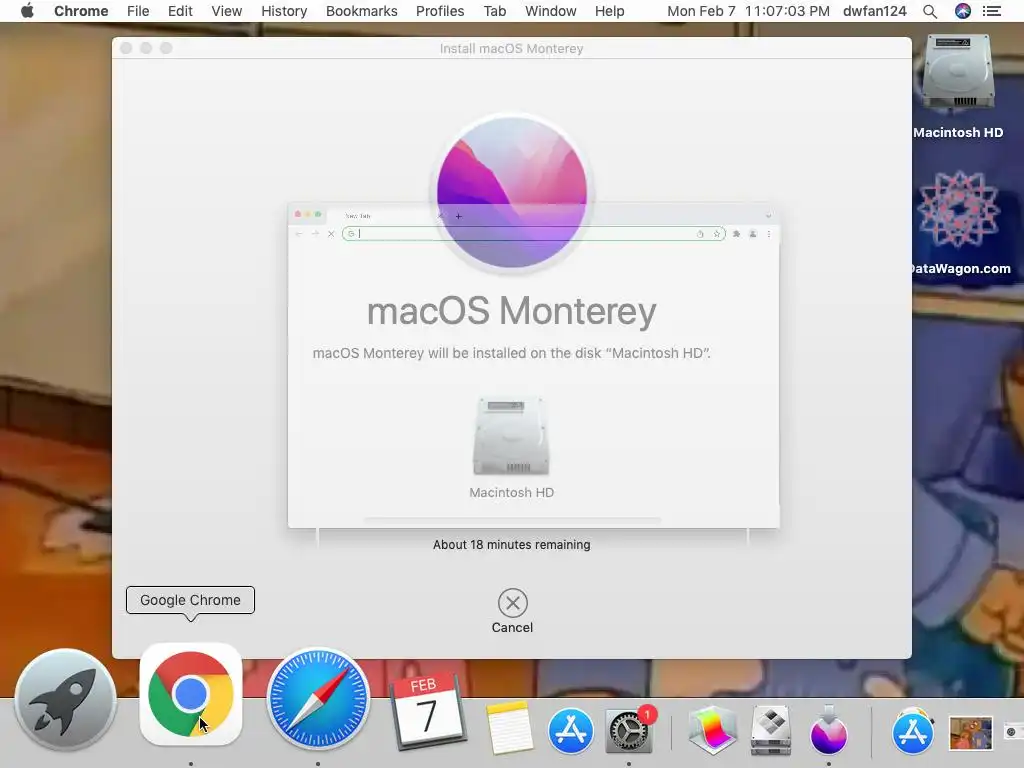The height and width of the screenshot is (768, 1024).
Task: Open the Apple menu
Action: coord(27,11)
